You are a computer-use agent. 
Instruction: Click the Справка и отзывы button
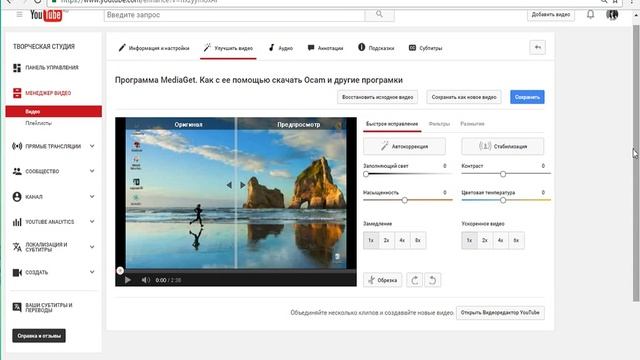coord(39,336)
